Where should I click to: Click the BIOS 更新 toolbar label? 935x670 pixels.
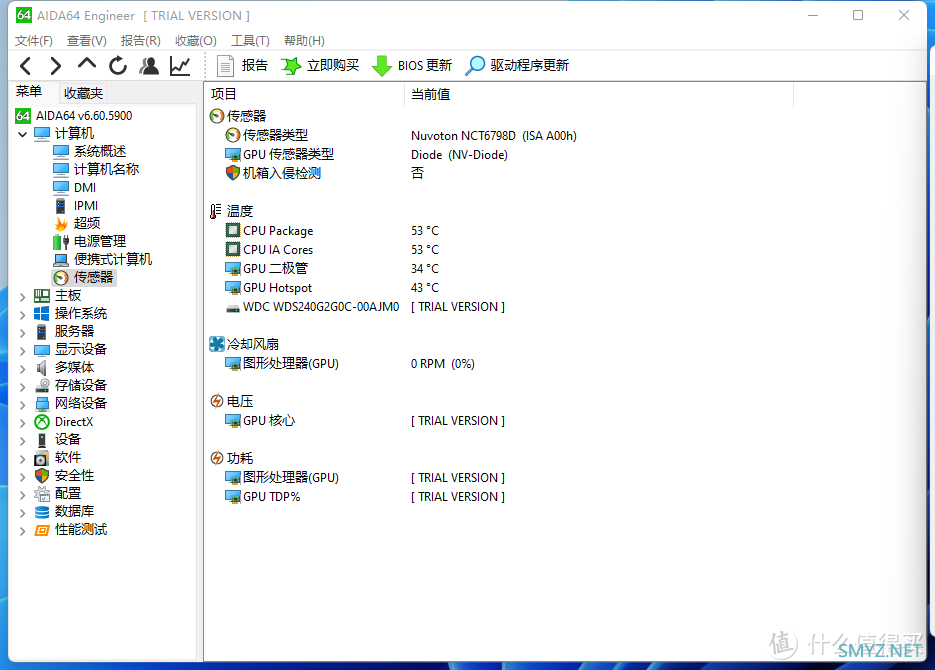tap(425, 66)
